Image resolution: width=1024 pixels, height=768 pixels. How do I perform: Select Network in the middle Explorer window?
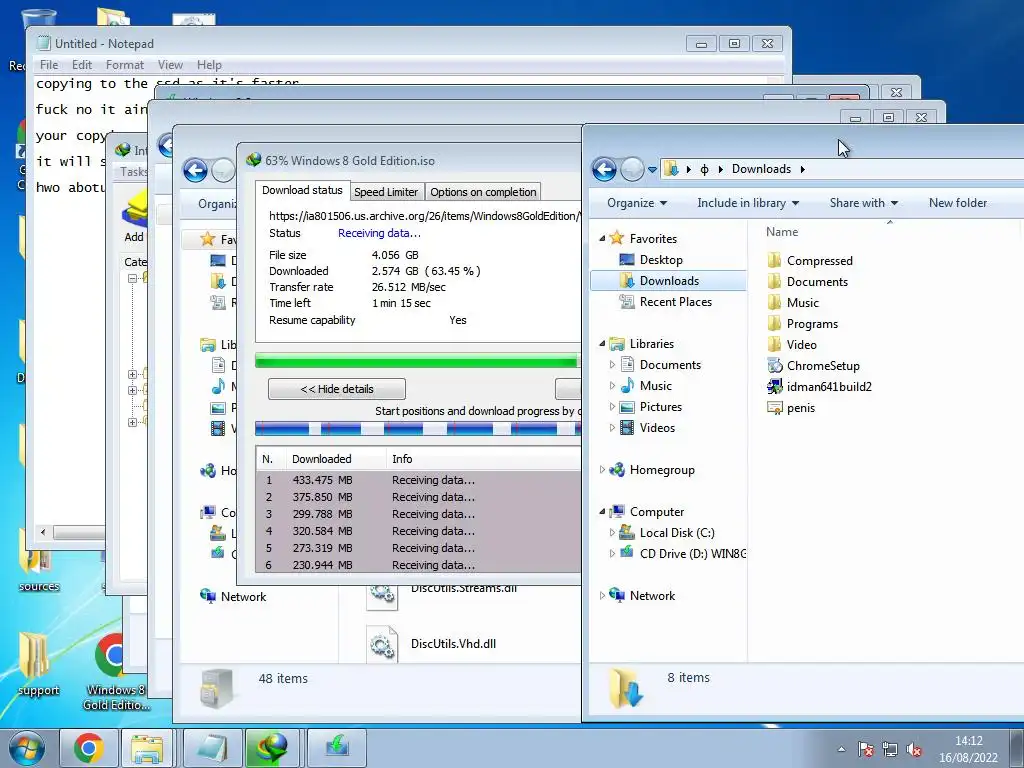click(x=233, y=596)
